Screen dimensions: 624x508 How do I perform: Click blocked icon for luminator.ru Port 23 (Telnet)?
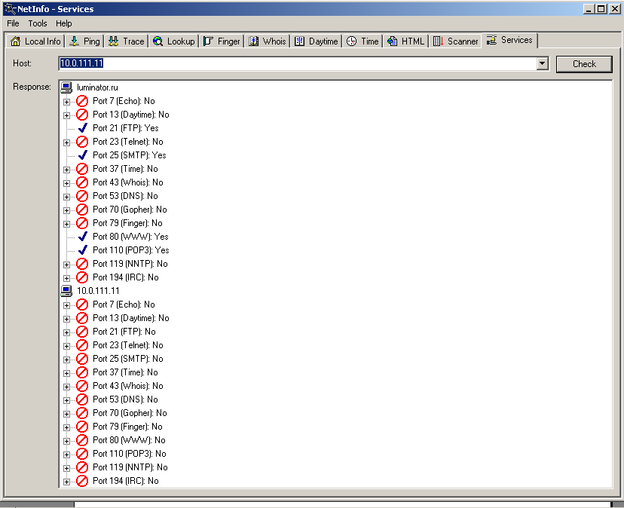[82, 142]
